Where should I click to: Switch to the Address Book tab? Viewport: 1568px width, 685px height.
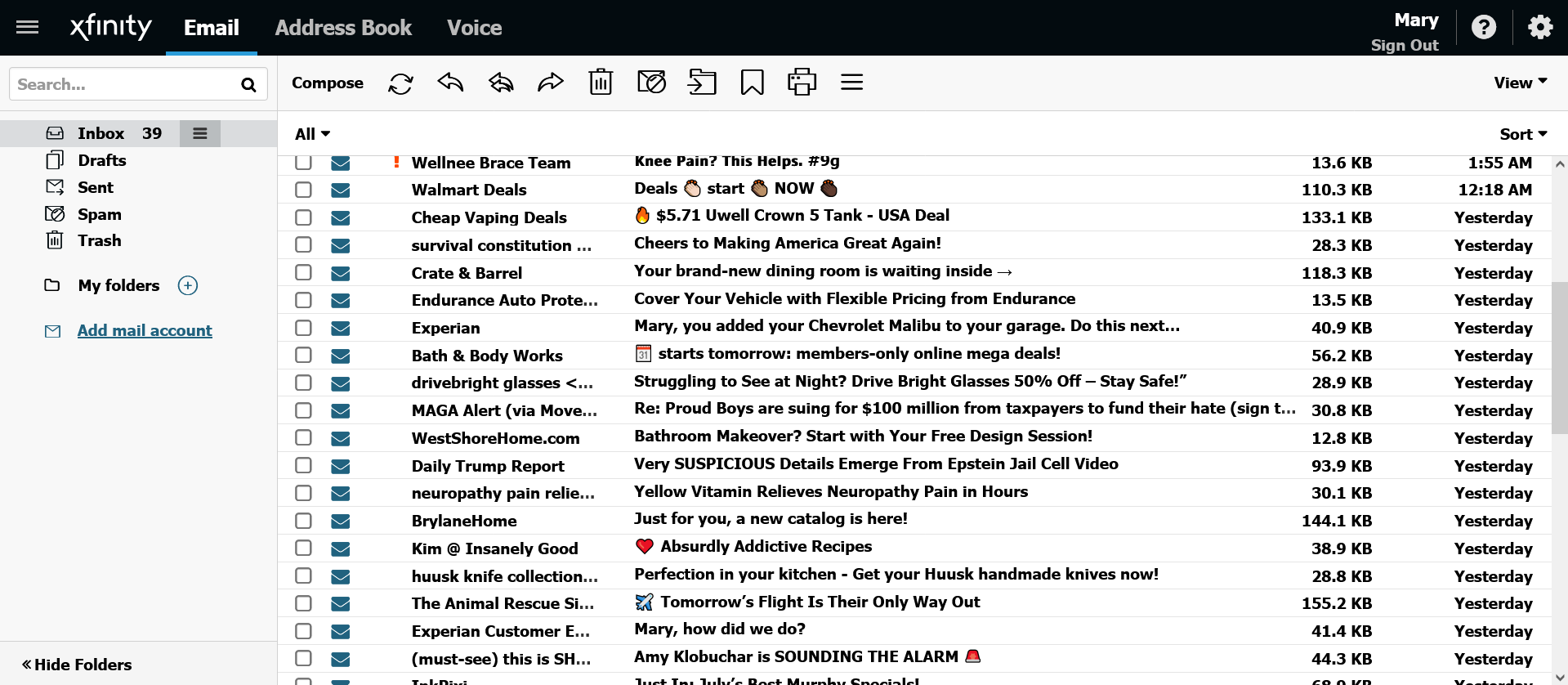[x=343, y=28]
